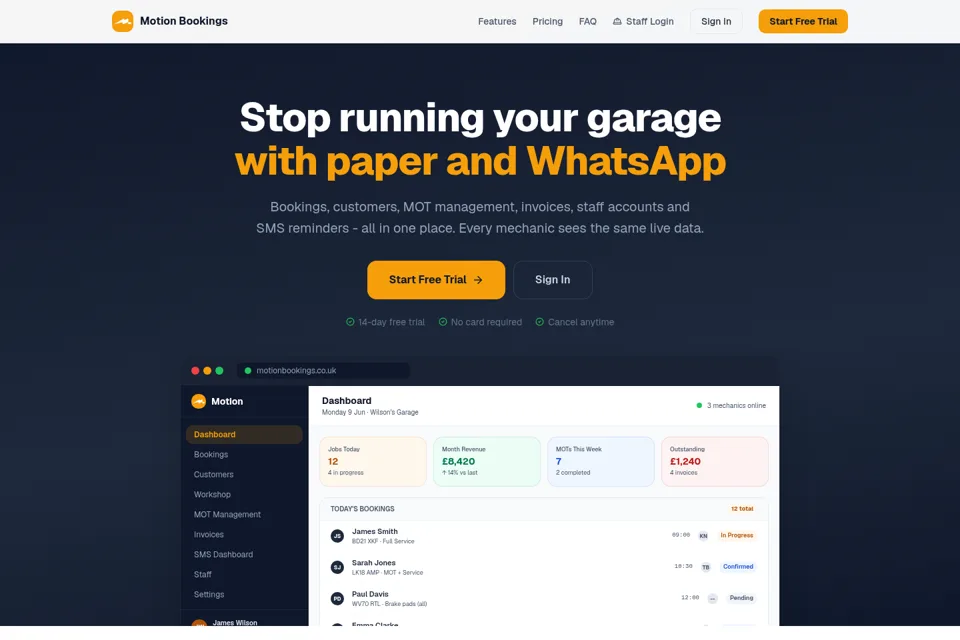The height and width of the screenshot is (640, 960).
Task: Click the motionbookings.co.uk address bar
Action: 323,371
